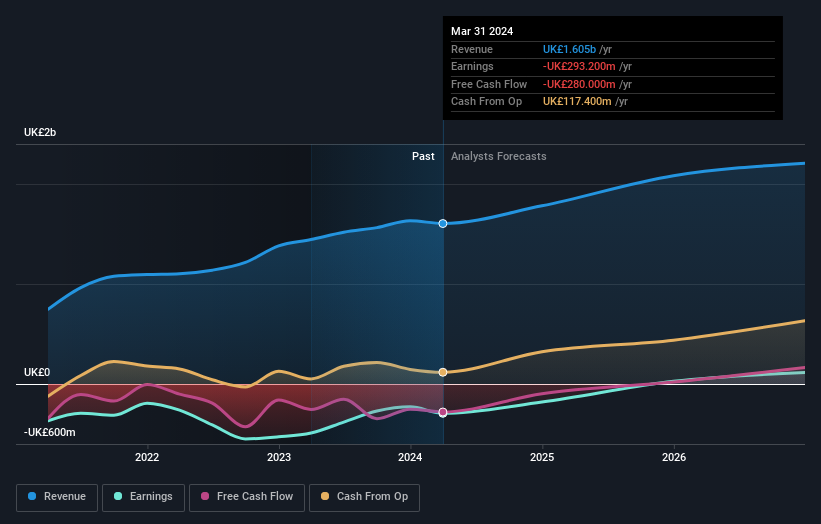Image resolution: width=821 pixels, height=524 pixels.
Task: Click the Free Cash Flow label in tooltip
Action: point(489,84)
